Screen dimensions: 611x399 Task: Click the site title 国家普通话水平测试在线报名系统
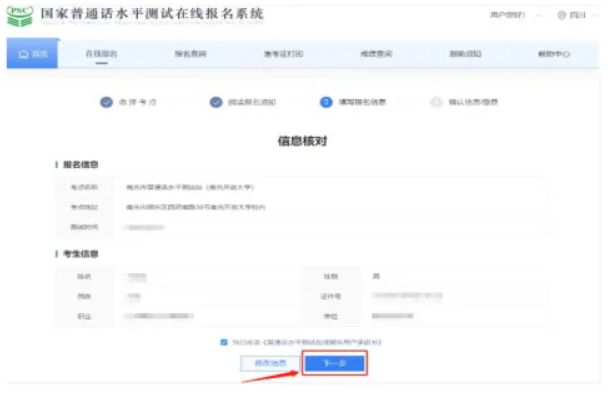pyautogui.click(x=152, y=14)
